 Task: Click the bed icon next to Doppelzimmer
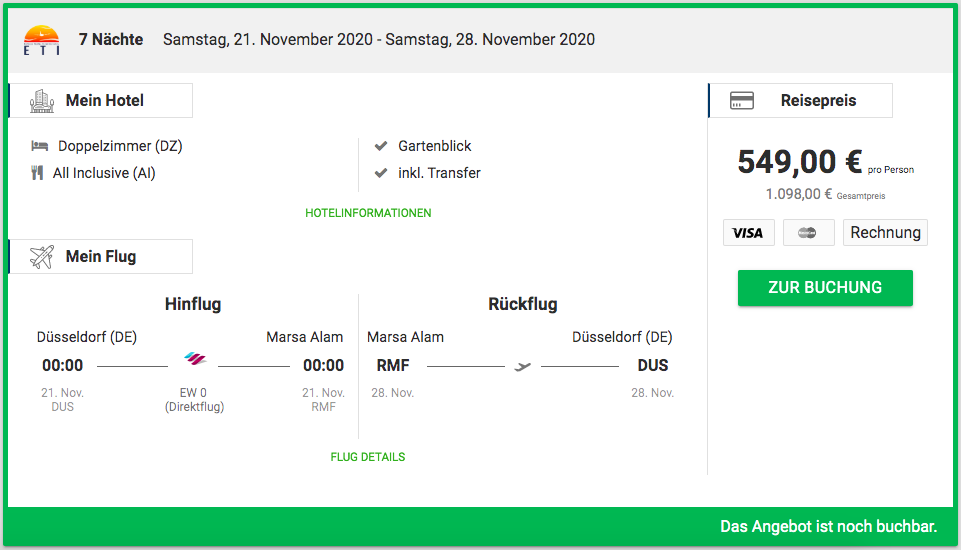coord(40,146)
